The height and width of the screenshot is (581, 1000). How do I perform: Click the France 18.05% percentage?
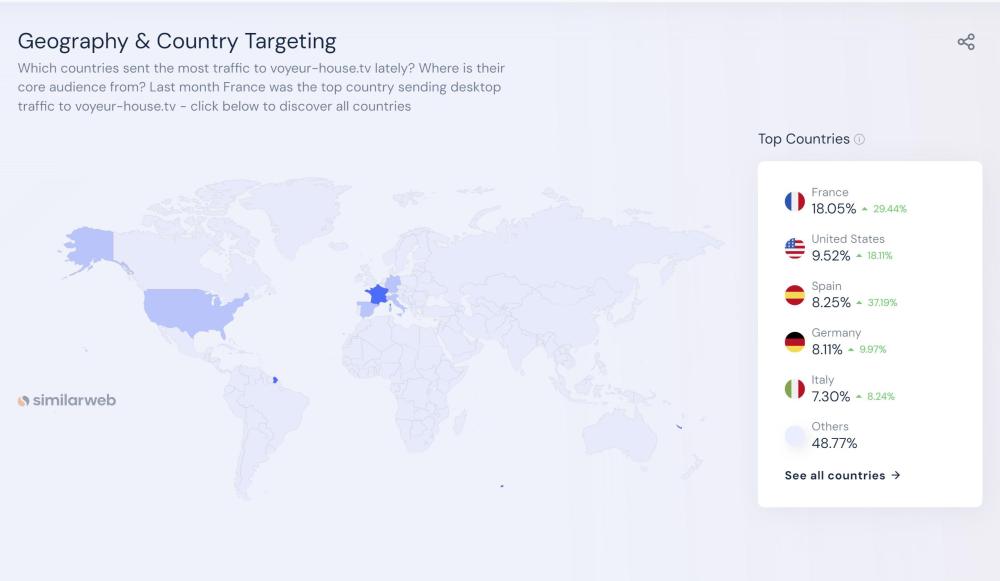point(833,209)
